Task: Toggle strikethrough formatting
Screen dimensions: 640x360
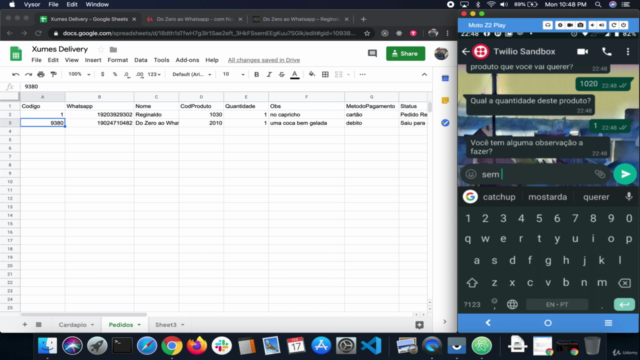Action: (282, 74)
